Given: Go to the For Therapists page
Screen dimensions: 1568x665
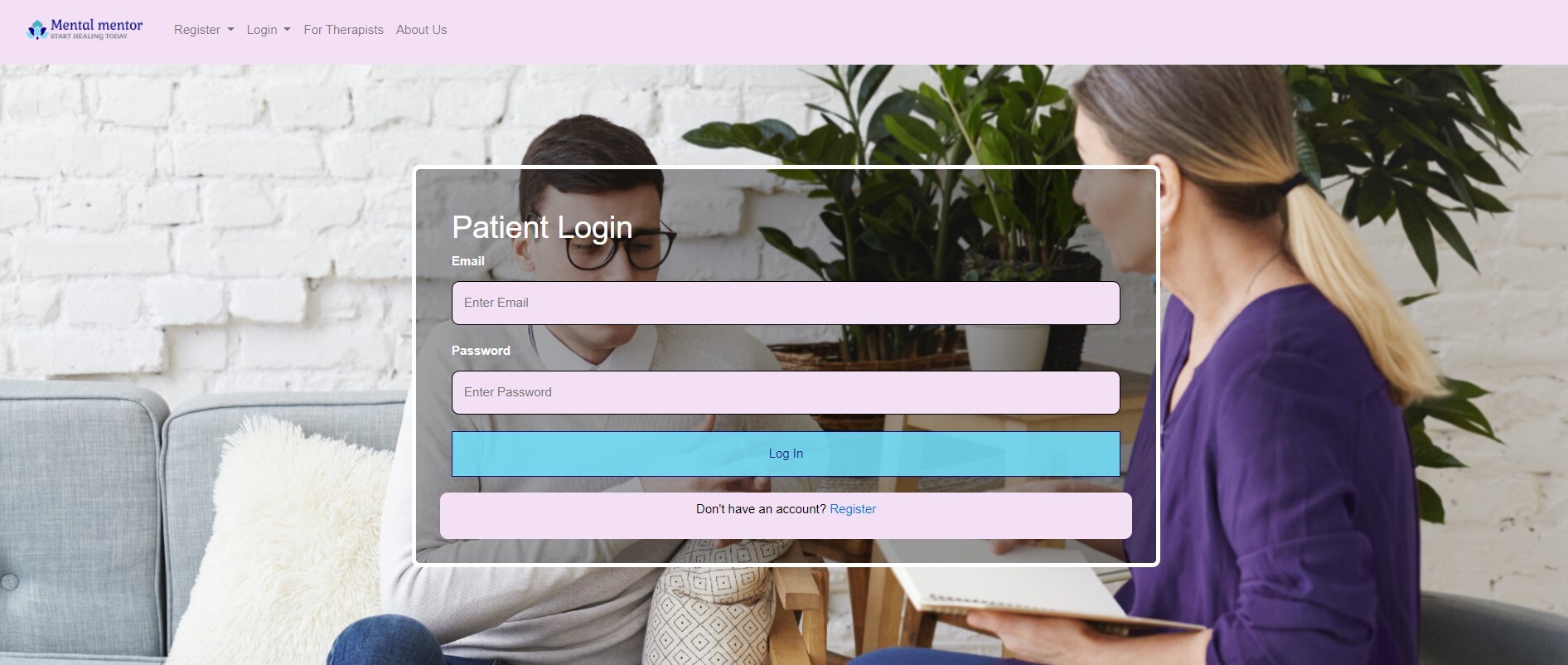Looking at the screenshot, I should (x=343, y=30).
